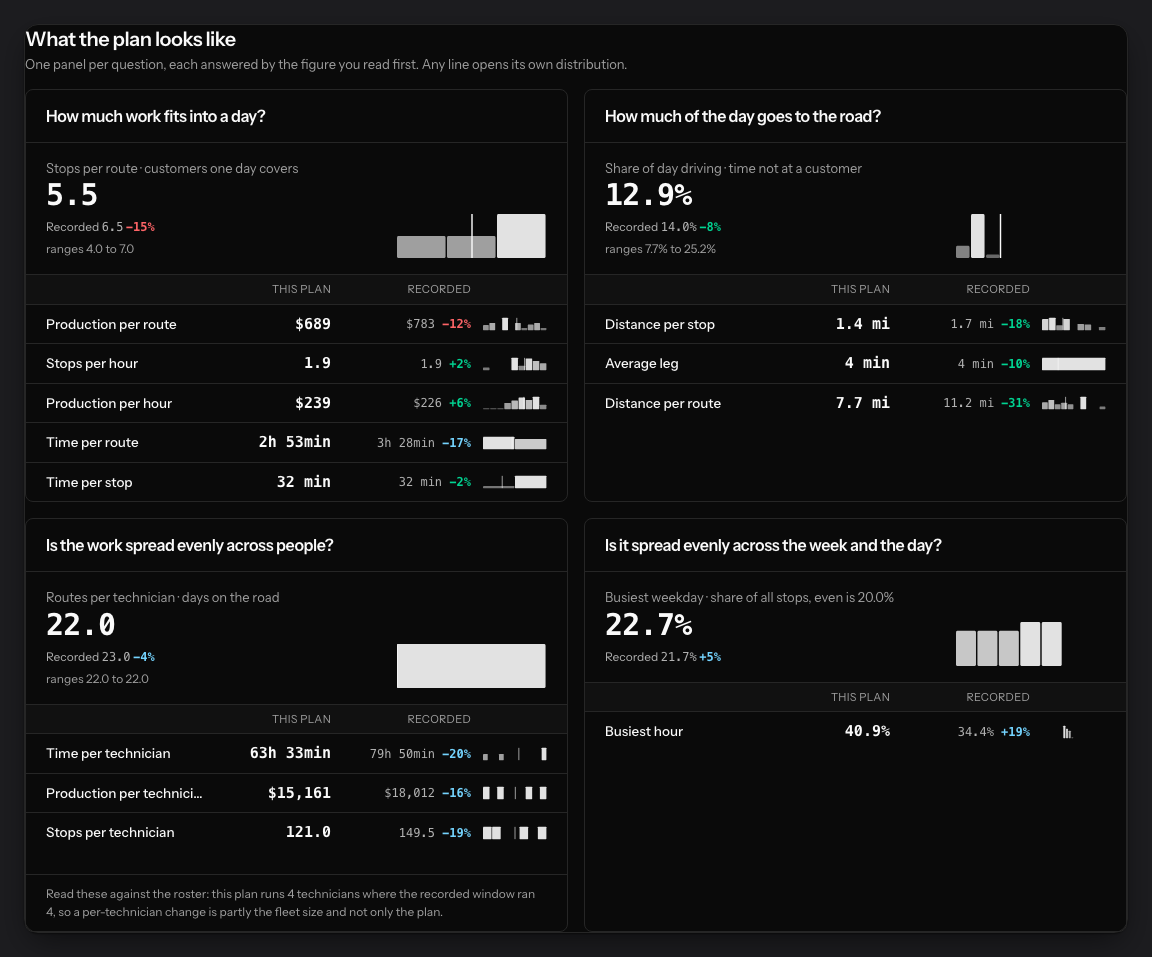Screen dimensions: 1152x957
Task: Click the Production per hour sparkline
Action: [x=514, y=403]
